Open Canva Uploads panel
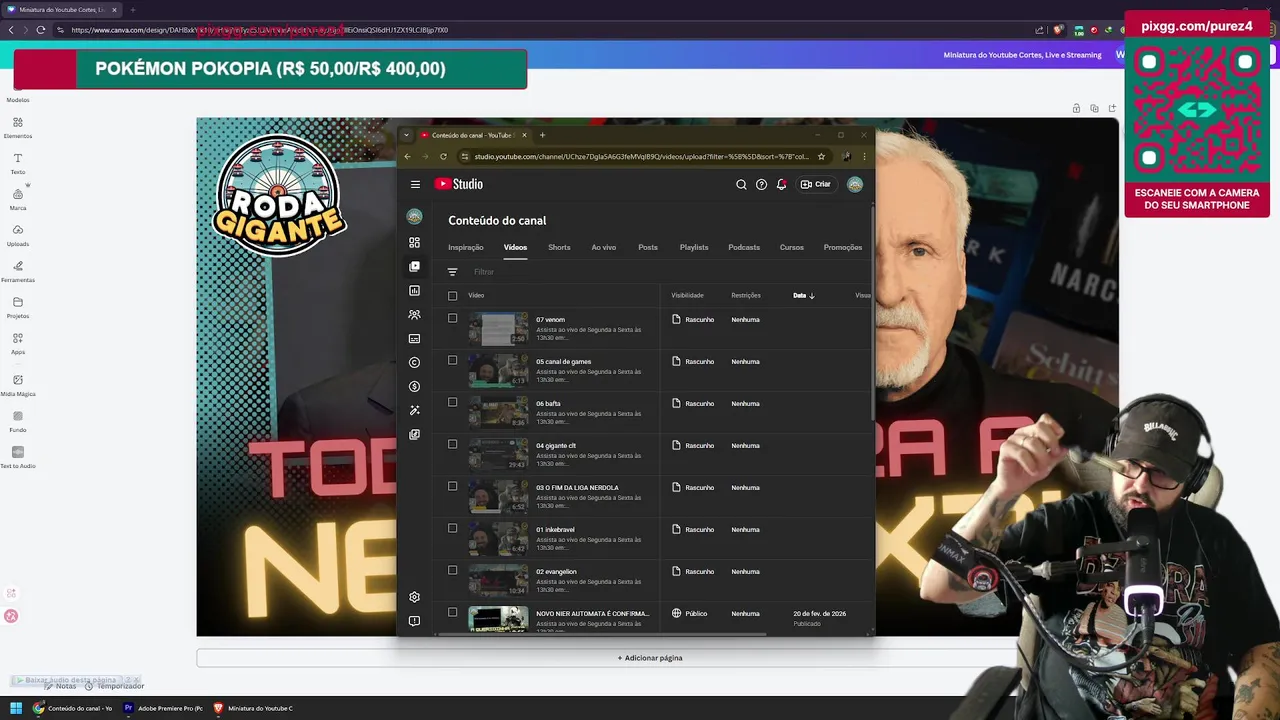1280x720 pixels. (18, 235)
